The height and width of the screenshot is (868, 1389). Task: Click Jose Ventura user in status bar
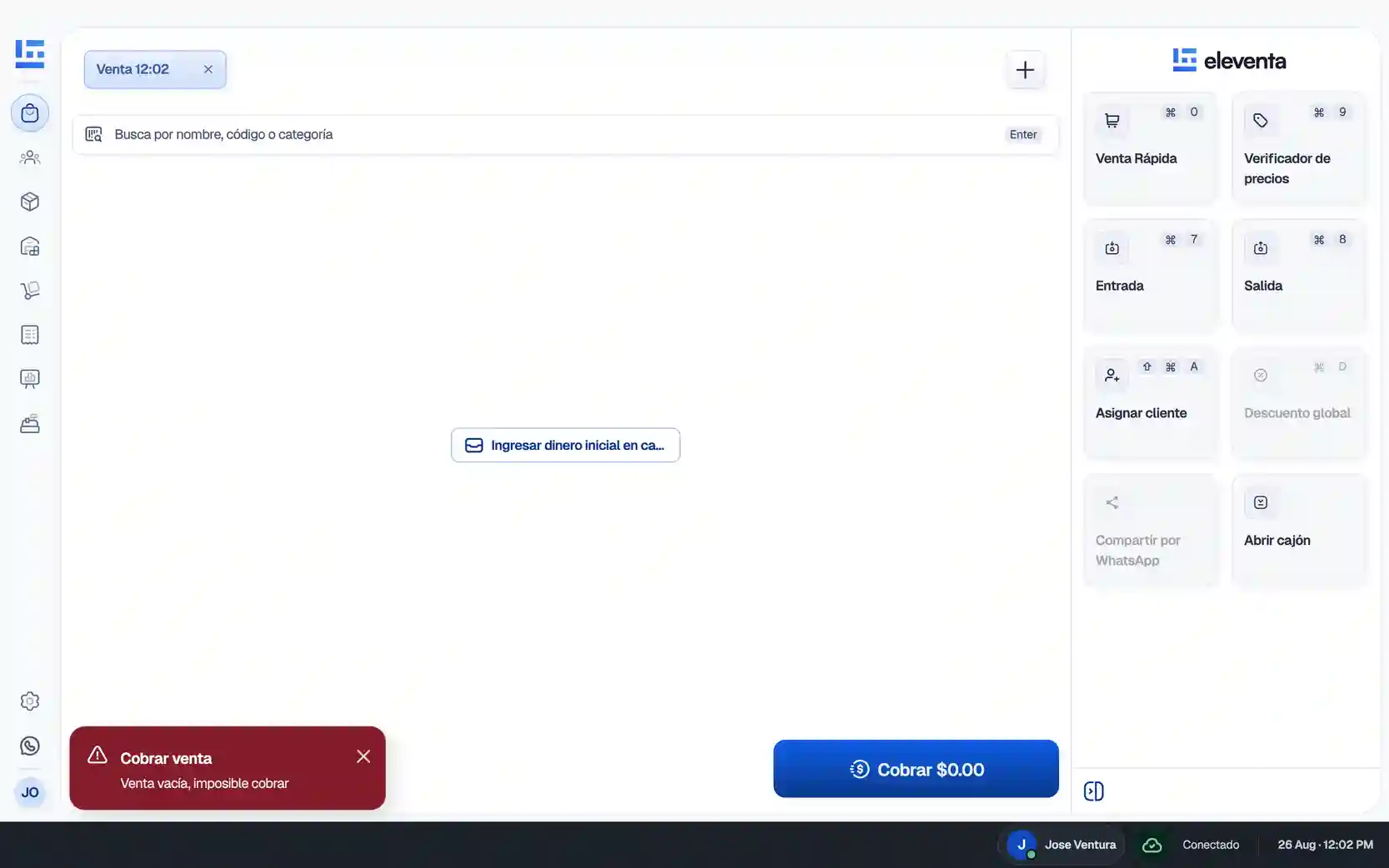[x=1062, y=845]
